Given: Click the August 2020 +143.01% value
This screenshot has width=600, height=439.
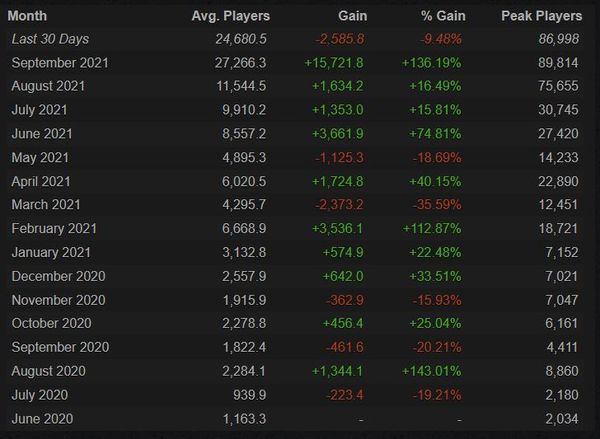Looking at the screenshot, I should 432,371.
